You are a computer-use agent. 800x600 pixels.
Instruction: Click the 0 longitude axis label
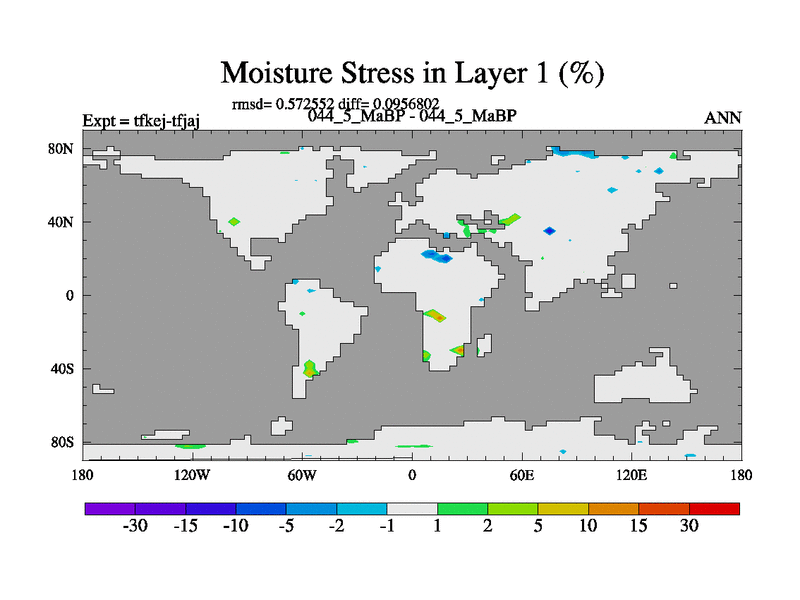[x=412, y=476]
